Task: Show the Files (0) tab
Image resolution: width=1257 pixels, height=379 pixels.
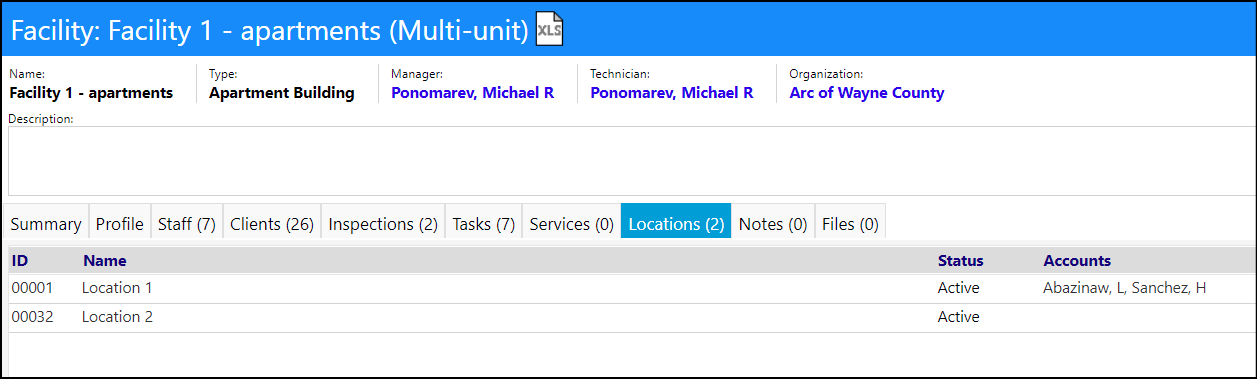Action: pyautogui.click(x=850, y=224)
